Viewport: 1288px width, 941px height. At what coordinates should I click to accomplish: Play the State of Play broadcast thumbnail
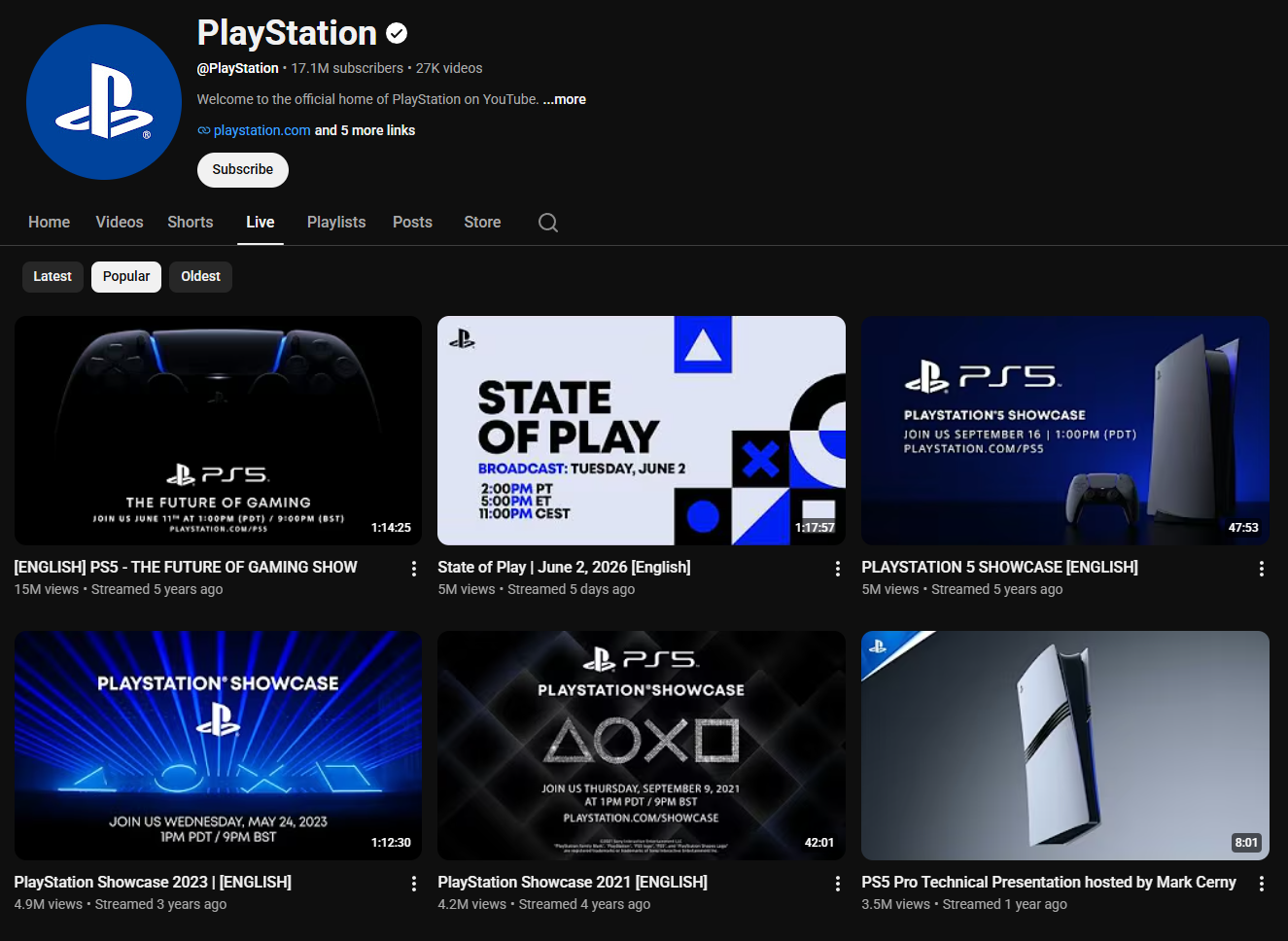coord(642,431)
